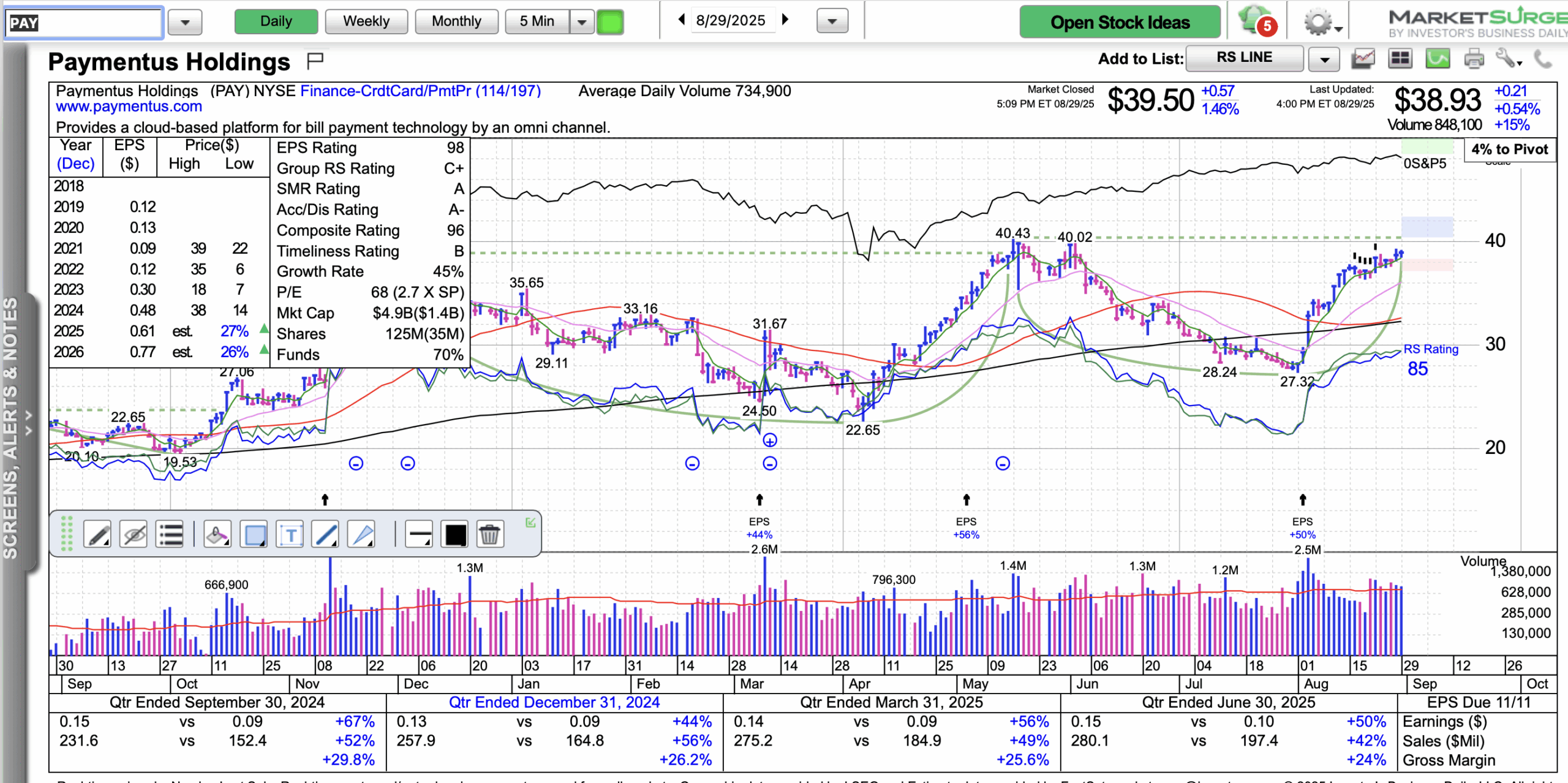Toggle the flag next to Paymentus Holdings
Image resolution: width=1568 pixels, height=783 pixels.
(315, 60)
